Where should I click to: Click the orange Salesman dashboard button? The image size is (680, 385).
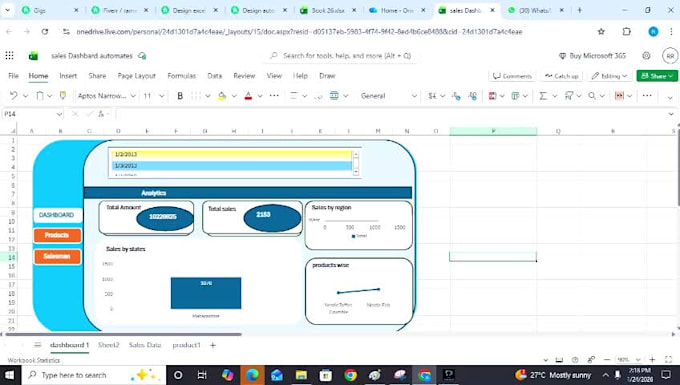(x=57, y=257)
